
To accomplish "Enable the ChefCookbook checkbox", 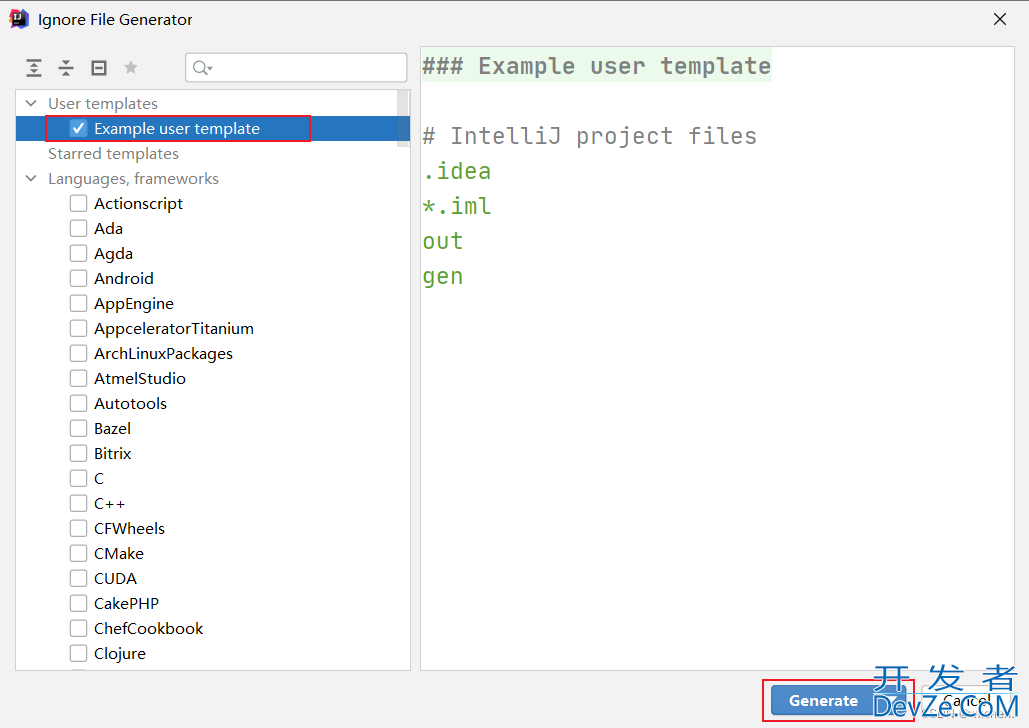I will click(78, 628).
